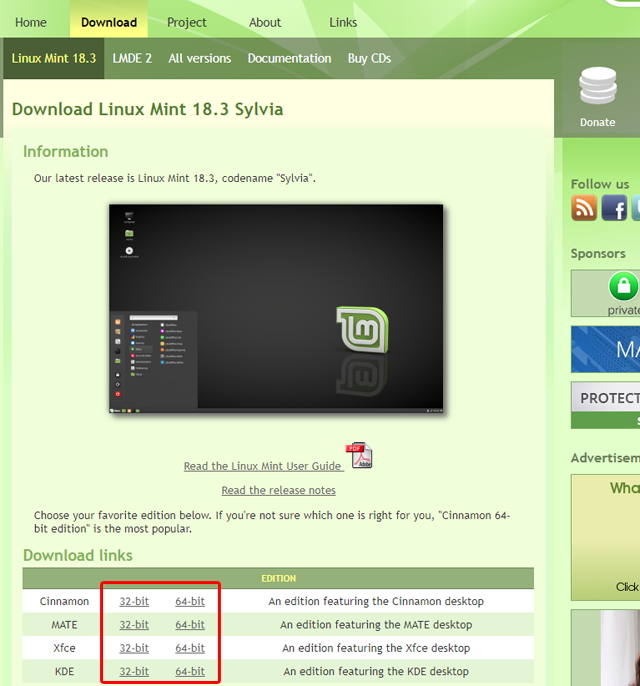Download Cinnamon 32-bit edition

[x=134, y=601]
